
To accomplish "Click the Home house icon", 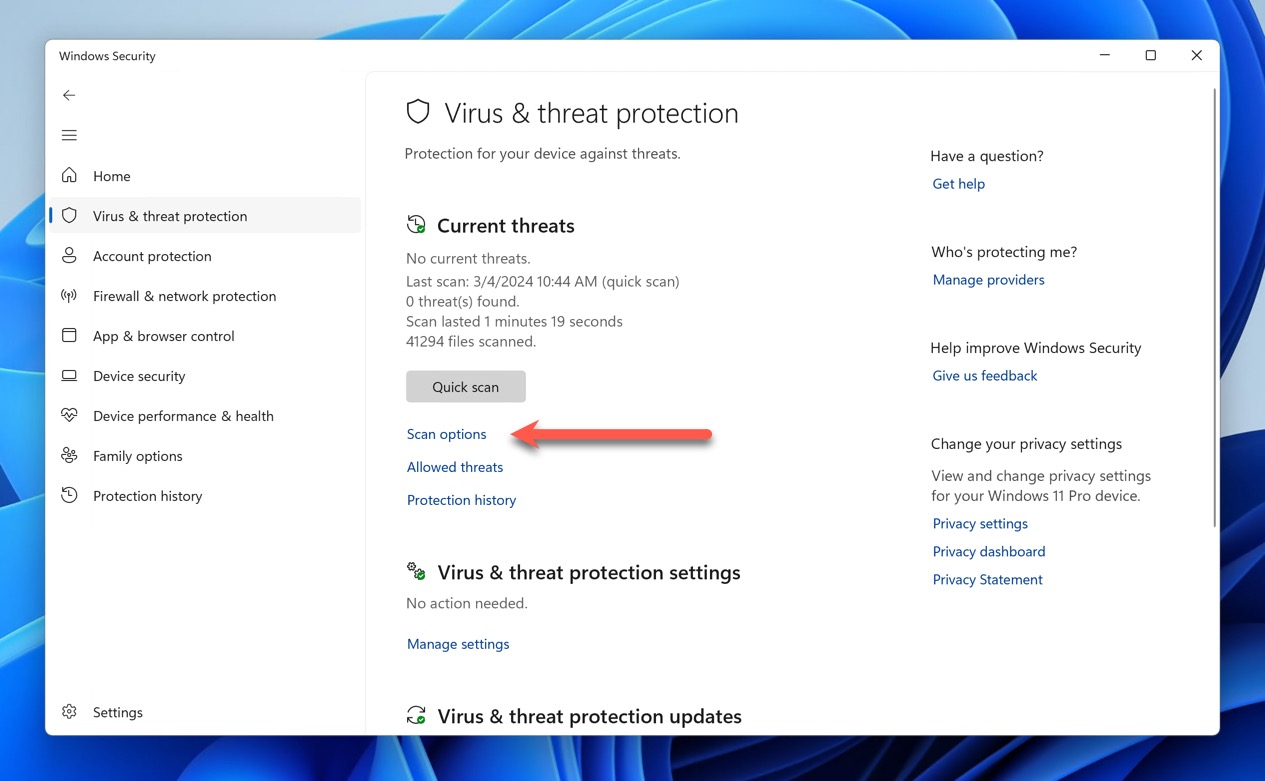I will [69, 176].
